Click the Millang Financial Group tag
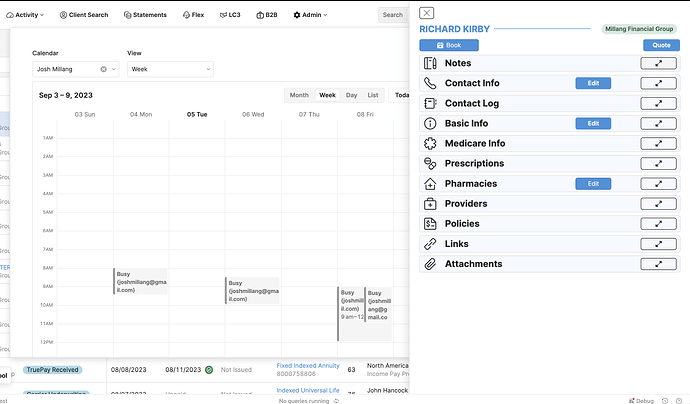This screenshot has width=690, height=404. pos(639,29)
